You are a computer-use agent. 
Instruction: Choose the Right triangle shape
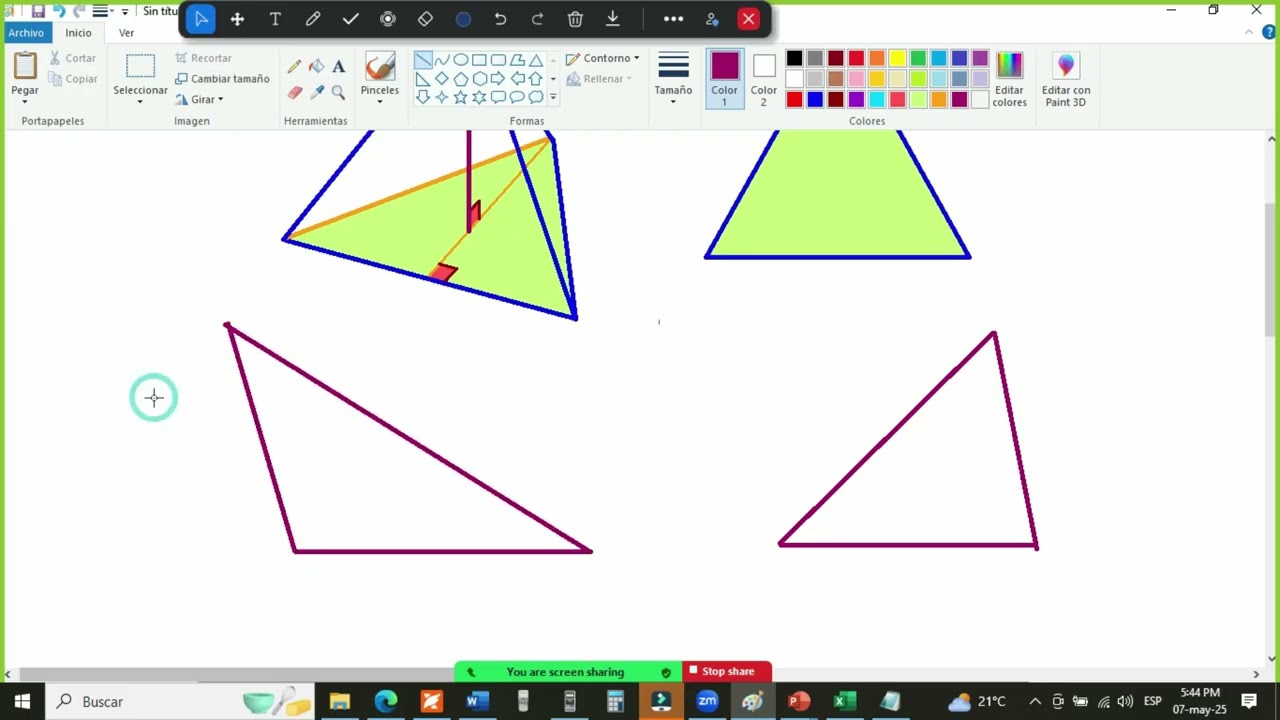click(x=423, y=79)
